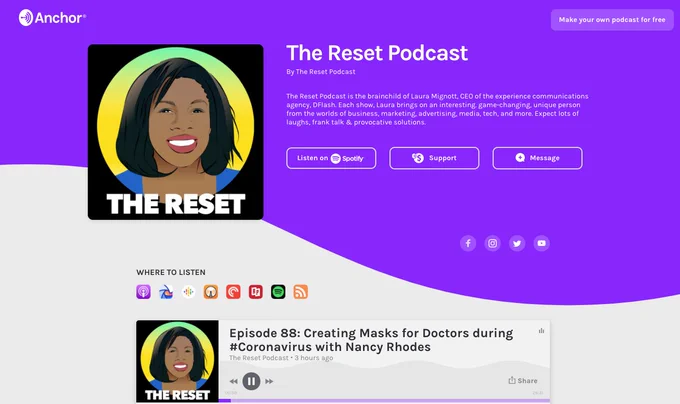This screenshot has height=404, width=680.
Task: Open the Overcast listening link
Action: click(211, 292)
